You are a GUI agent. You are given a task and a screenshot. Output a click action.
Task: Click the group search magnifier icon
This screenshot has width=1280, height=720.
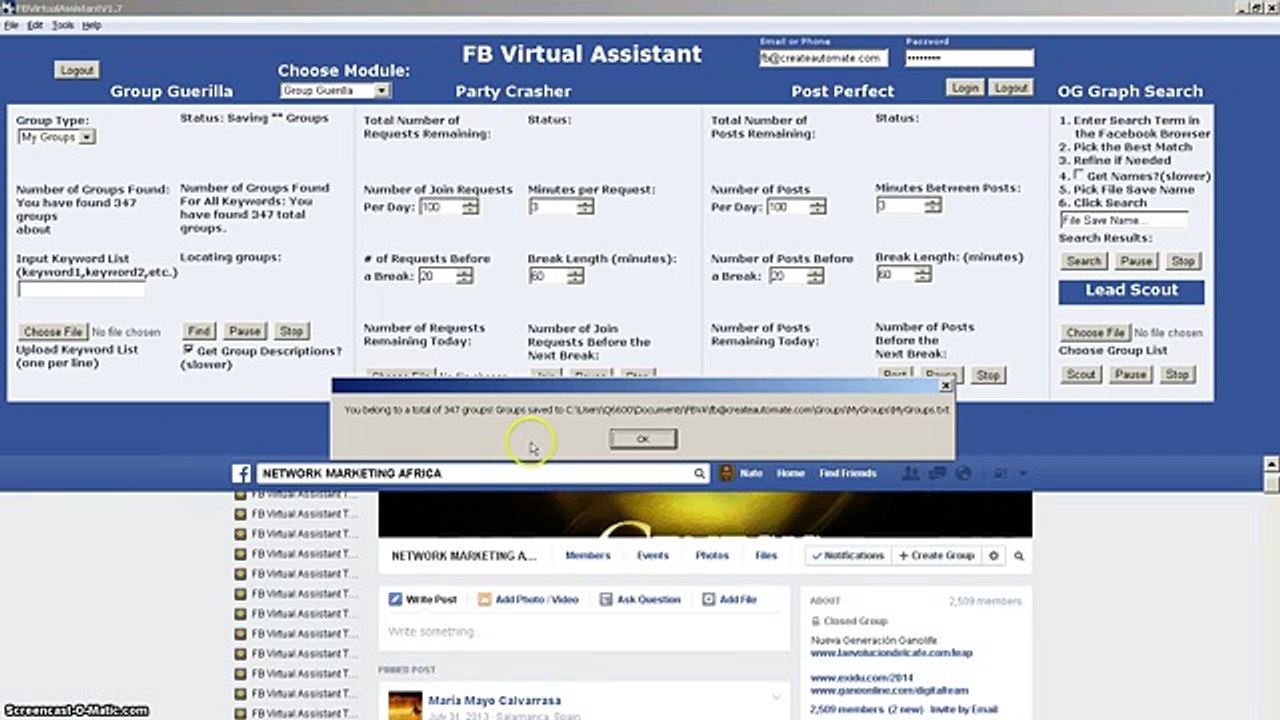click(x=1019, y=555)
